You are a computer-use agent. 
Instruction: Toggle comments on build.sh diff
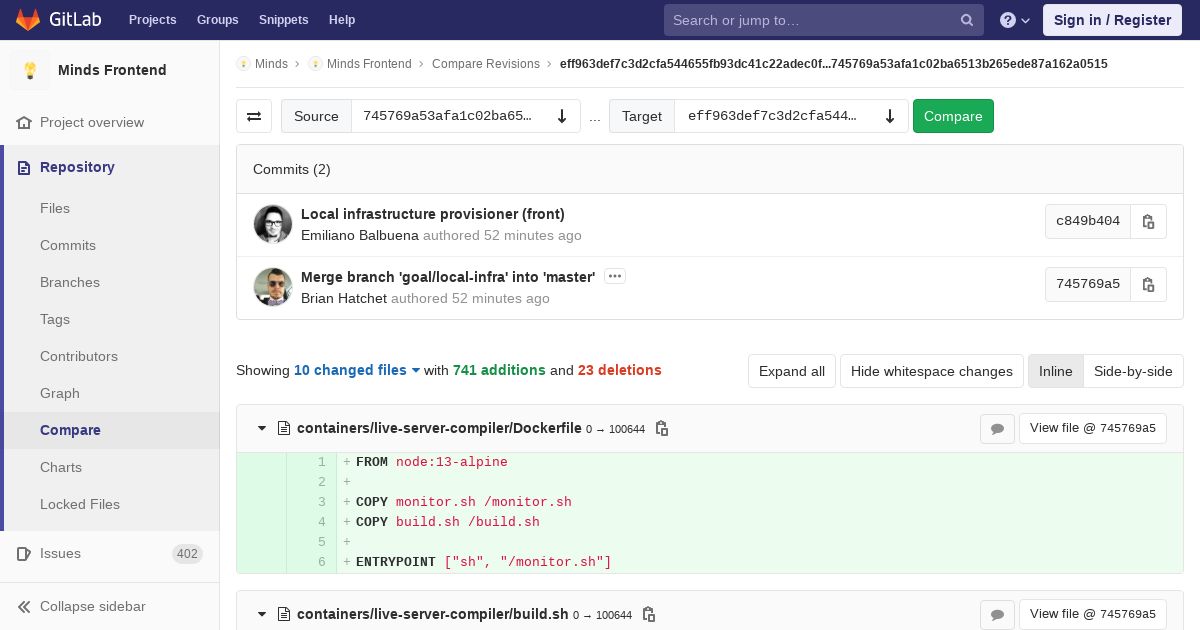click(997, 615)
